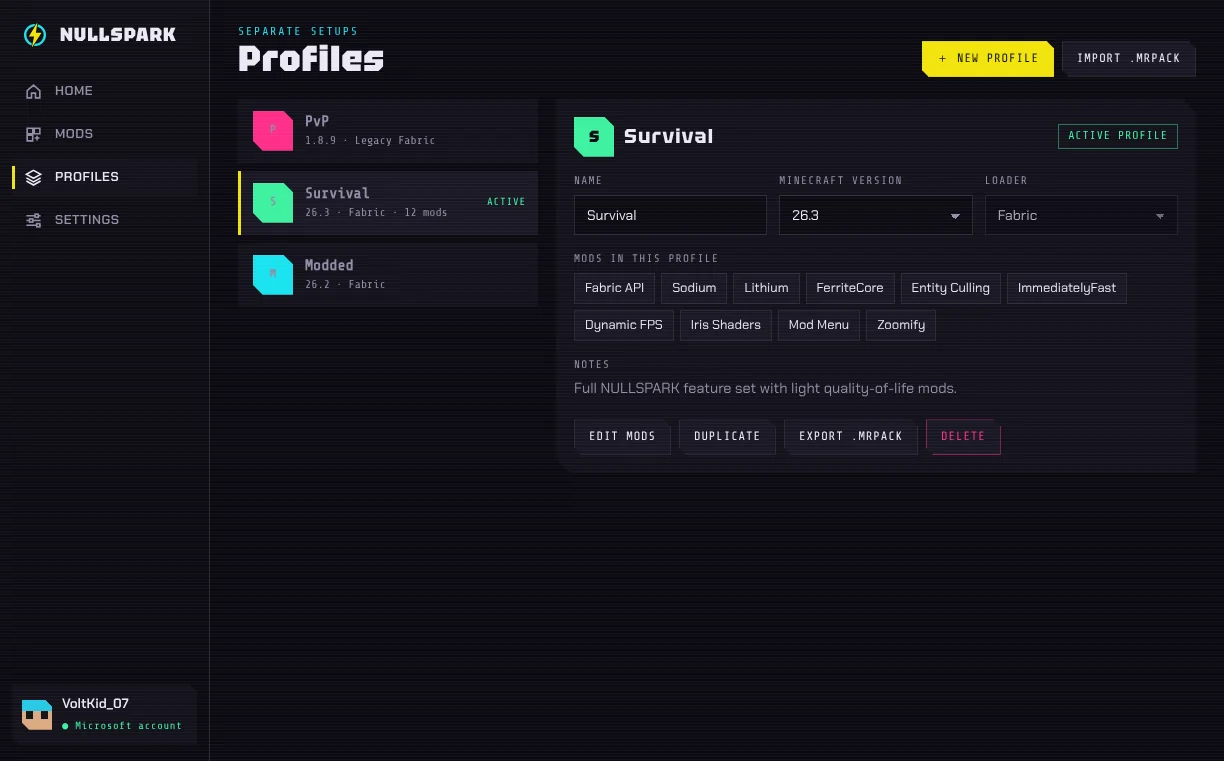Click the FerriteCore mod tag
This screenshot has height=761, width=1224.
850,288
